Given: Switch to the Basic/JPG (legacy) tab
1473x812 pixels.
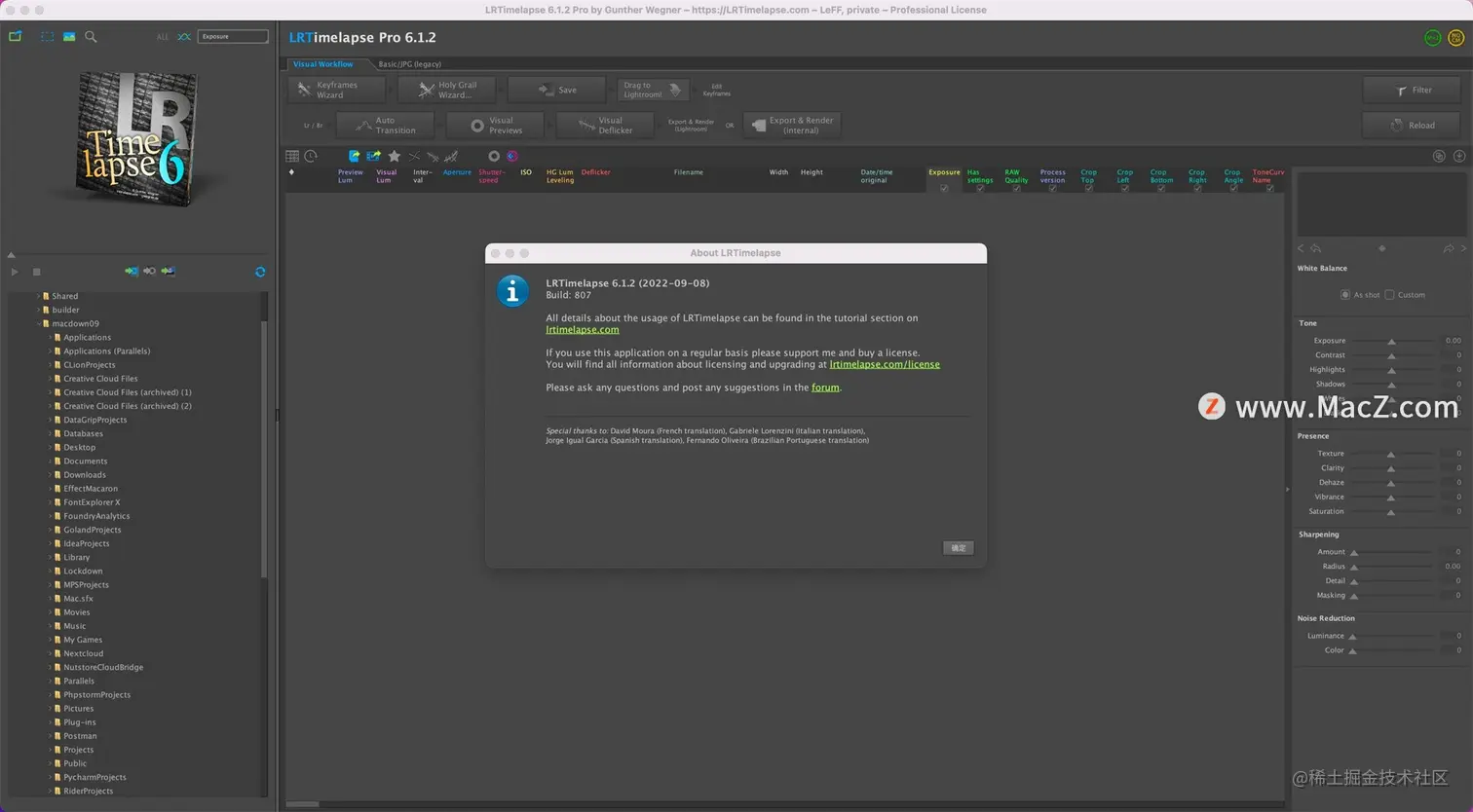Looking at the screenshot, I should [x=409, y=63].
